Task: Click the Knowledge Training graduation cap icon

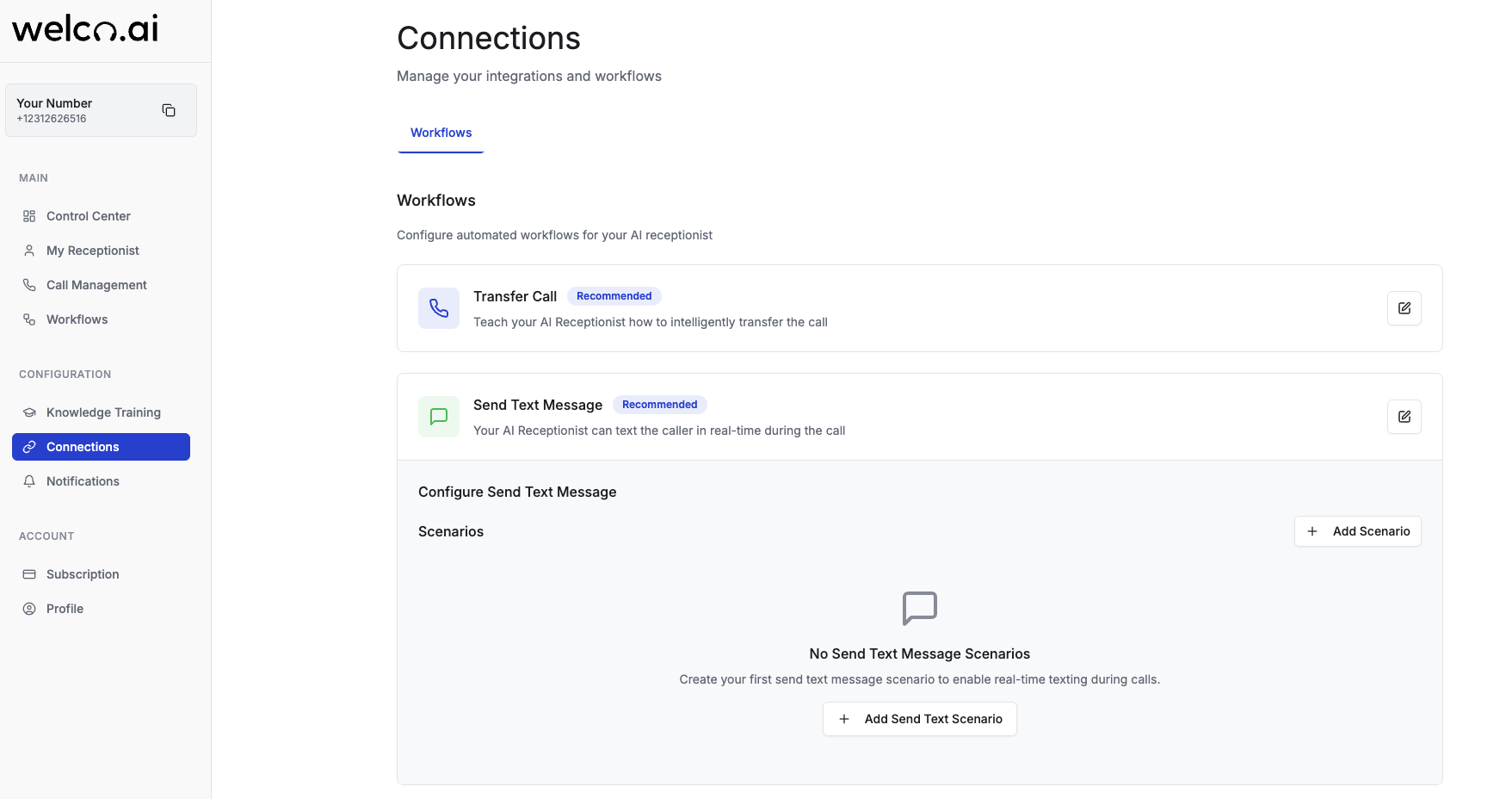Action: point(29,412)
